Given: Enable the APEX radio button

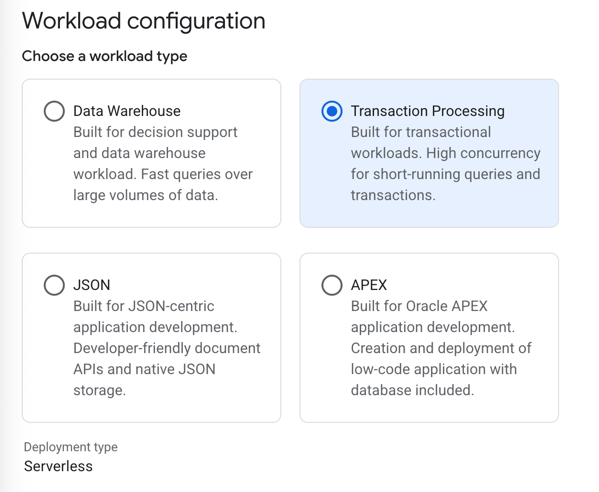Looking at the screenshot, I should coord(332,285).
